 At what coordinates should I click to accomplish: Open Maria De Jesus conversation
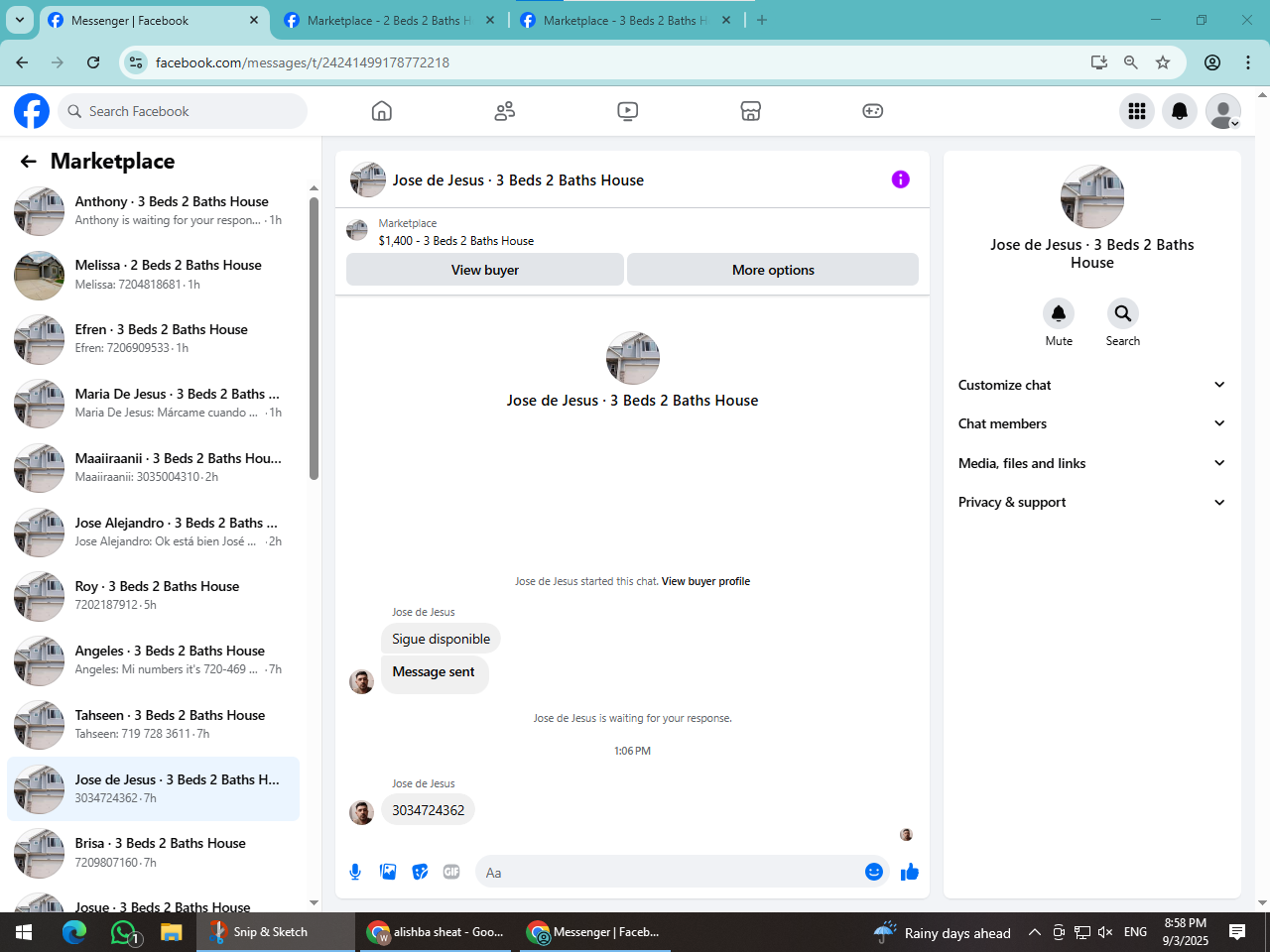pos(154,404)
